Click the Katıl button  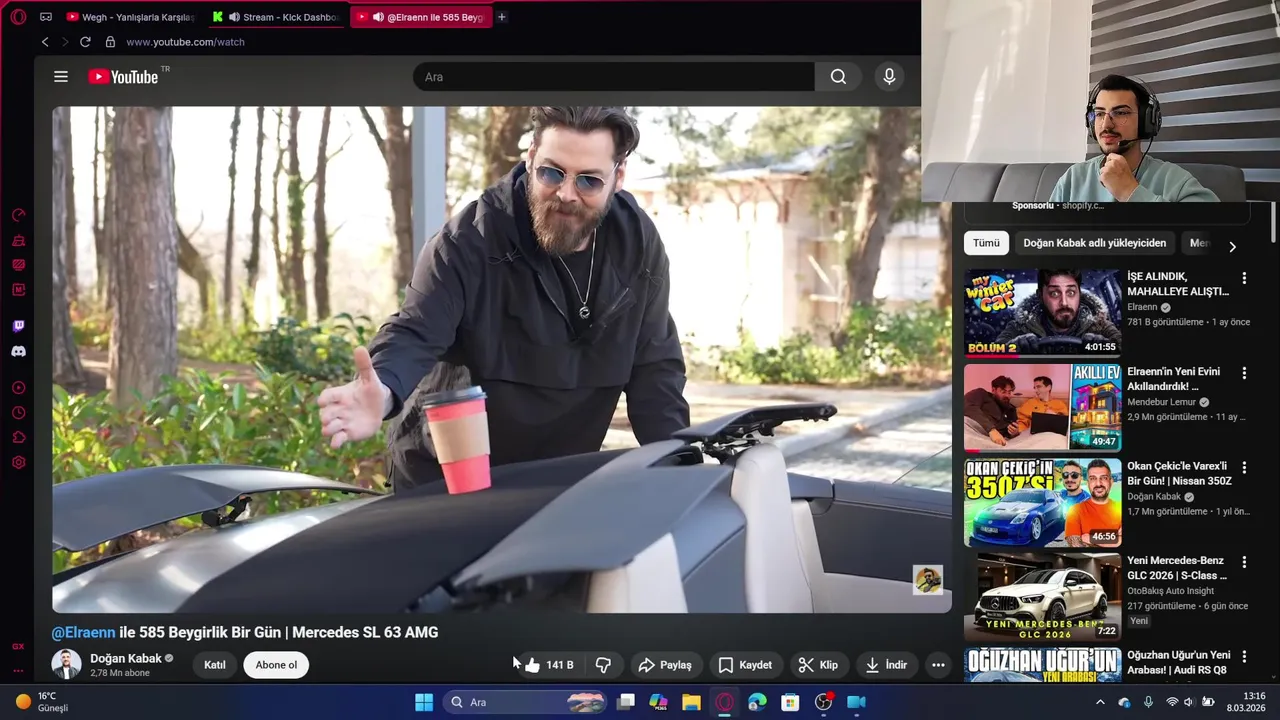pyautogui.click(x=215, y=665)
